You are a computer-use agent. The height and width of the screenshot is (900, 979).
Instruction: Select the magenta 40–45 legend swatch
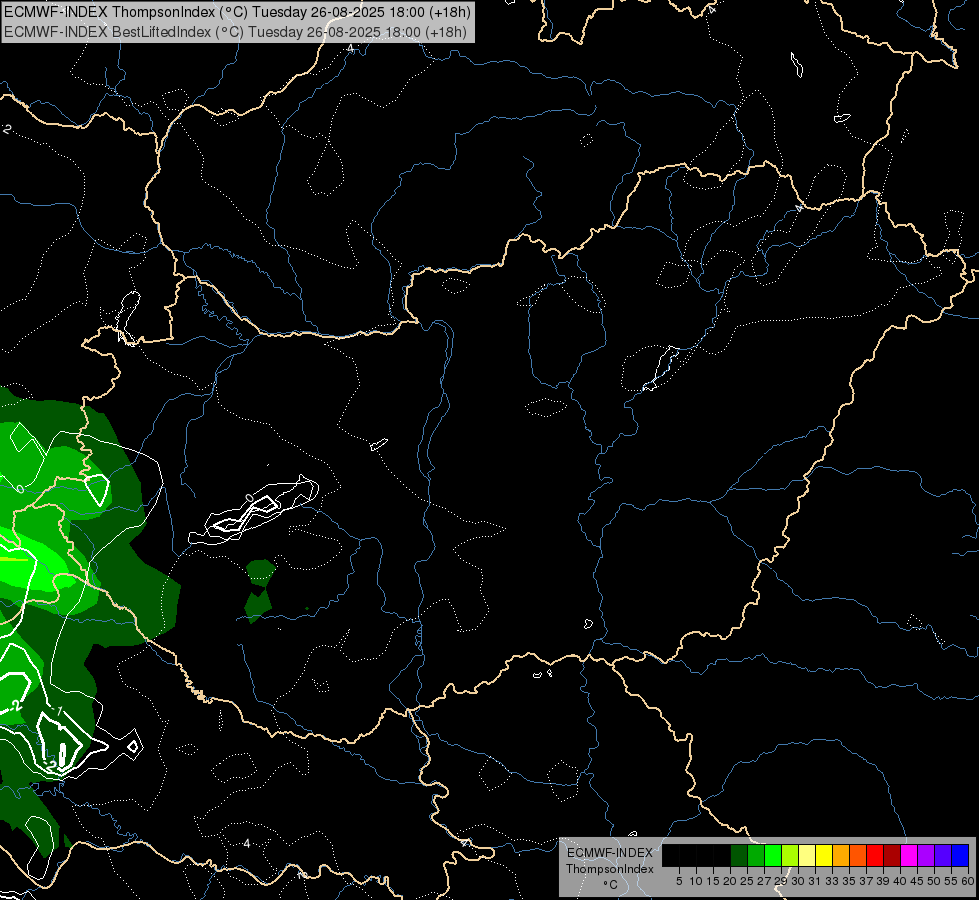909,855
